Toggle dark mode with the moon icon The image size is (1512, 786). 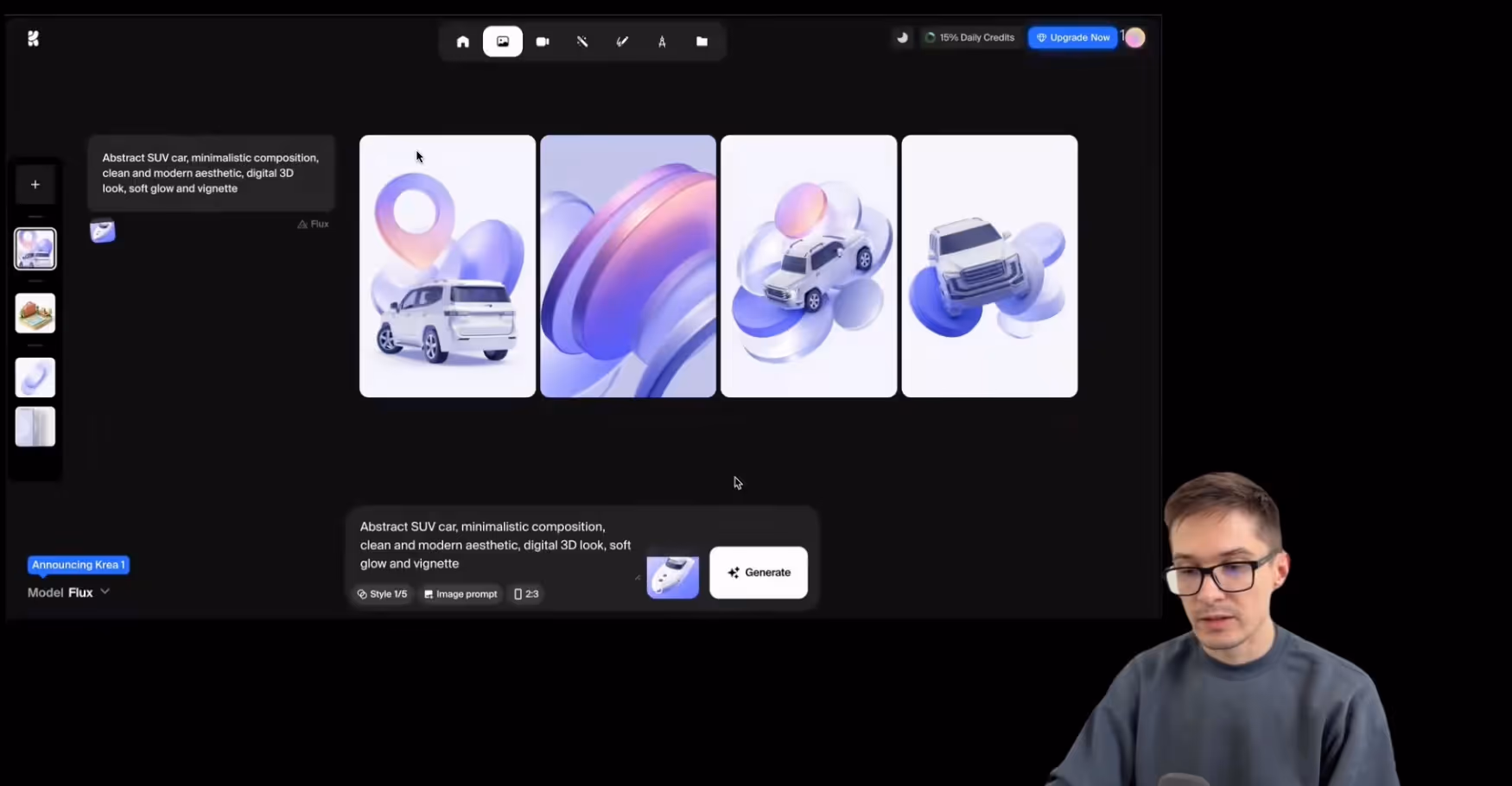(901, 37)
